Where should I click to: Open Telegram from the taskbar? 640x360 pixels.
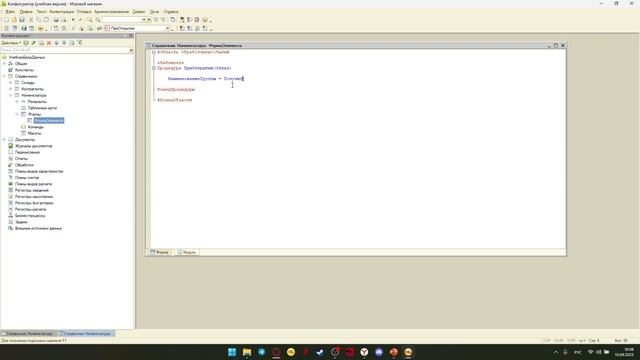261,352
